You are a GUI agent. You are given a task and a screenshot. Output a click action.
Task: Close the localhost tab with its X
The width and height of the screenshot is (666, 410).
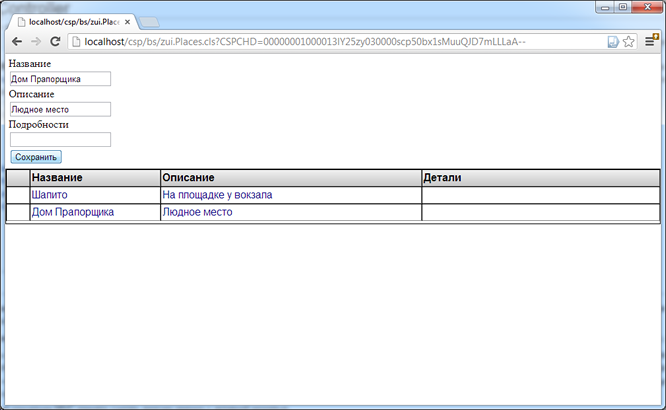pos(127,22)
